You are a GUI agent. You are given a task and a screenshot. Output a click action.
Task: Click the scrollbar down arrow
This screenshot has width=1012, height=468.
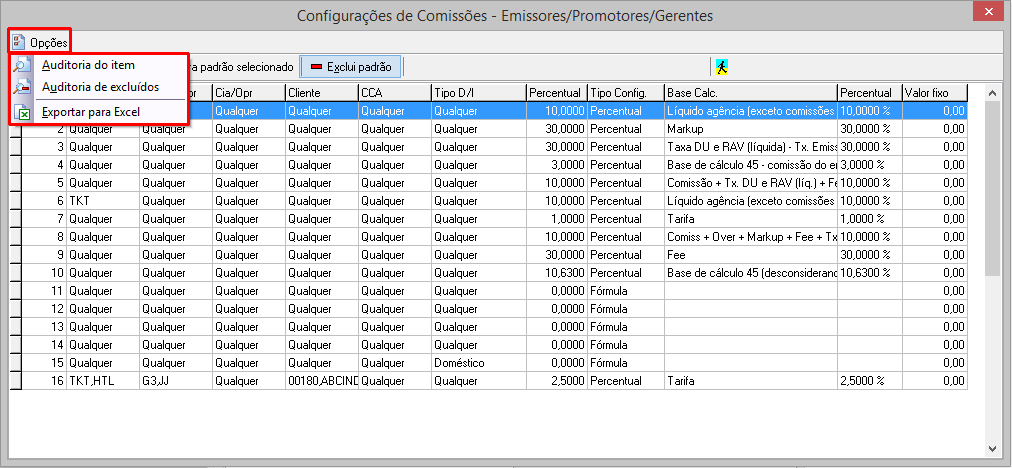pyautogui.click(x=992, y=448)
